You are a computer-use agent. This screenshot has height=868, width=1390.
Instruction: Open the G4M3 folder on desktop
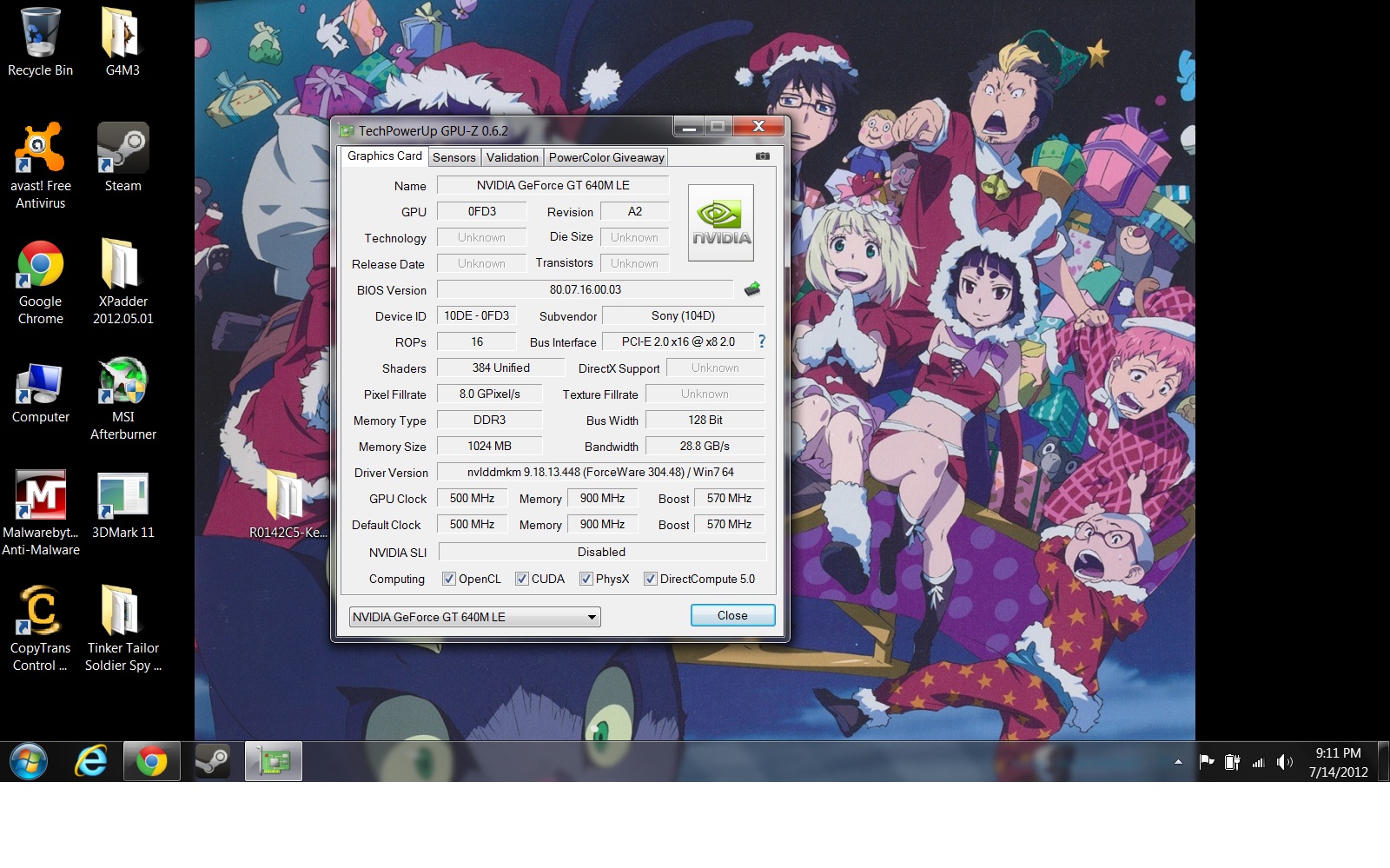[x=122, y=43]
